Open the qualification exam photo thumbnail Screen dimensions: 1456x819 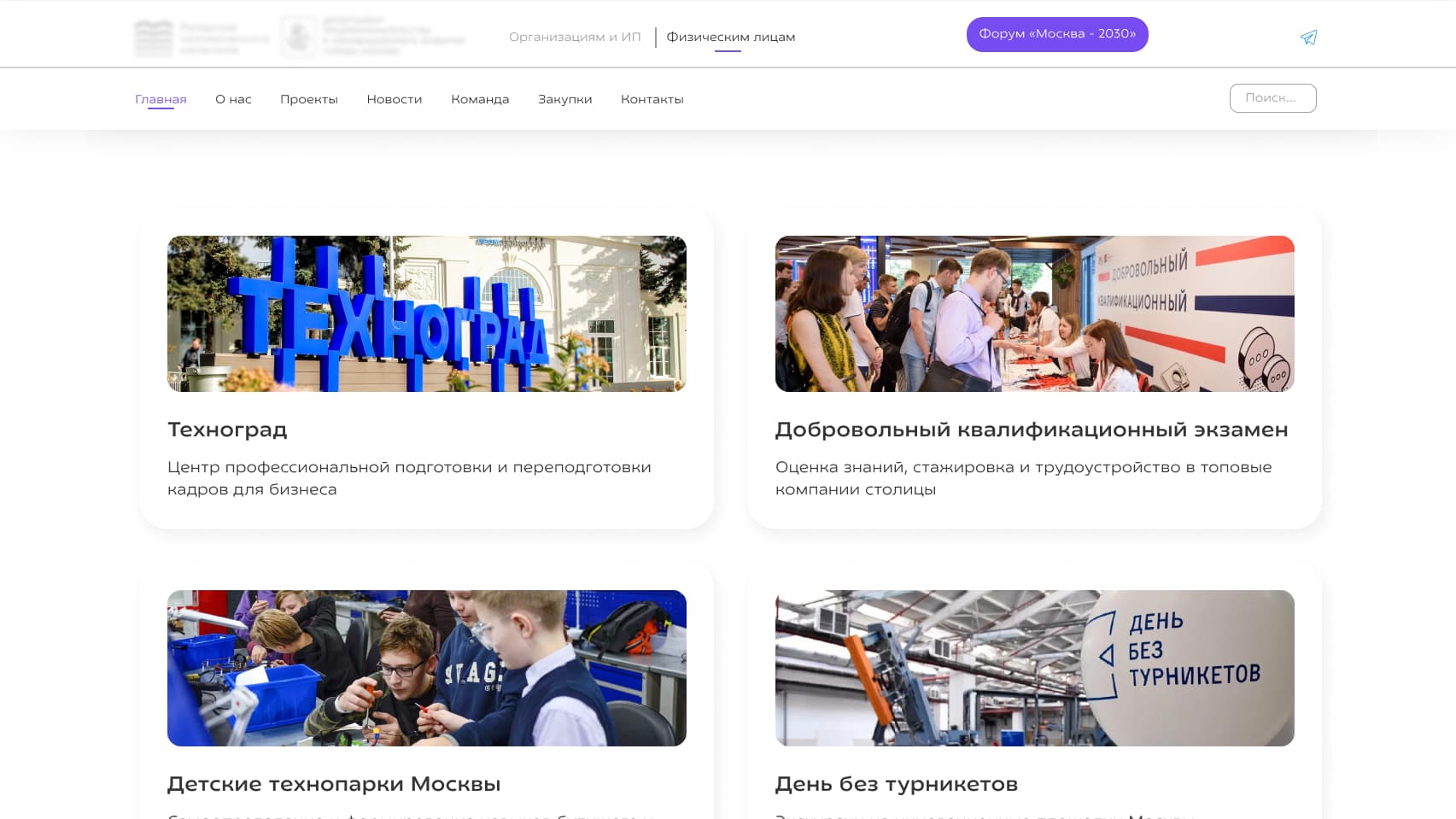tap(1035, 313)
